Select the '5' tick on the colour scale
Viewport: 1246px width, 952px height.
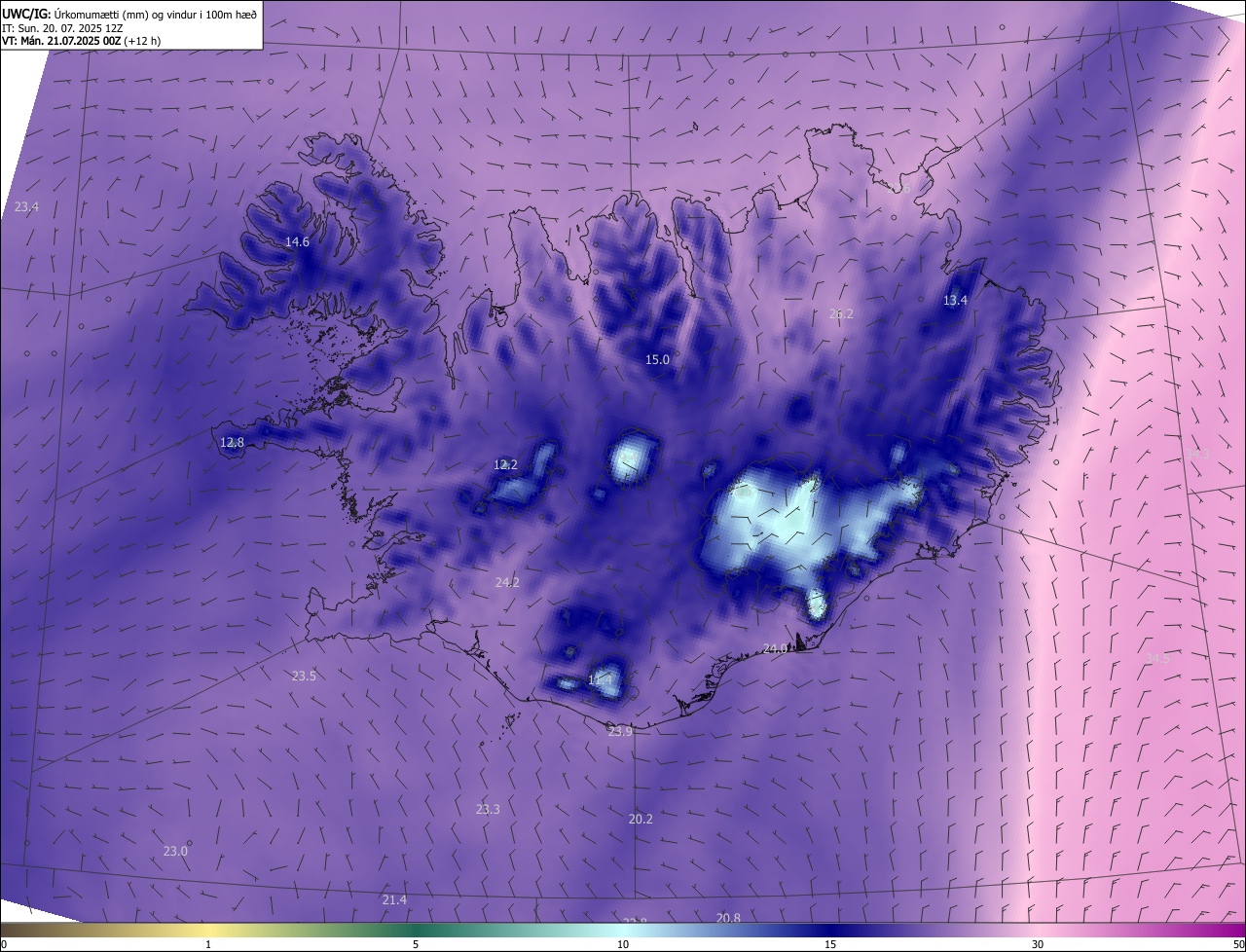click(416, 944)
